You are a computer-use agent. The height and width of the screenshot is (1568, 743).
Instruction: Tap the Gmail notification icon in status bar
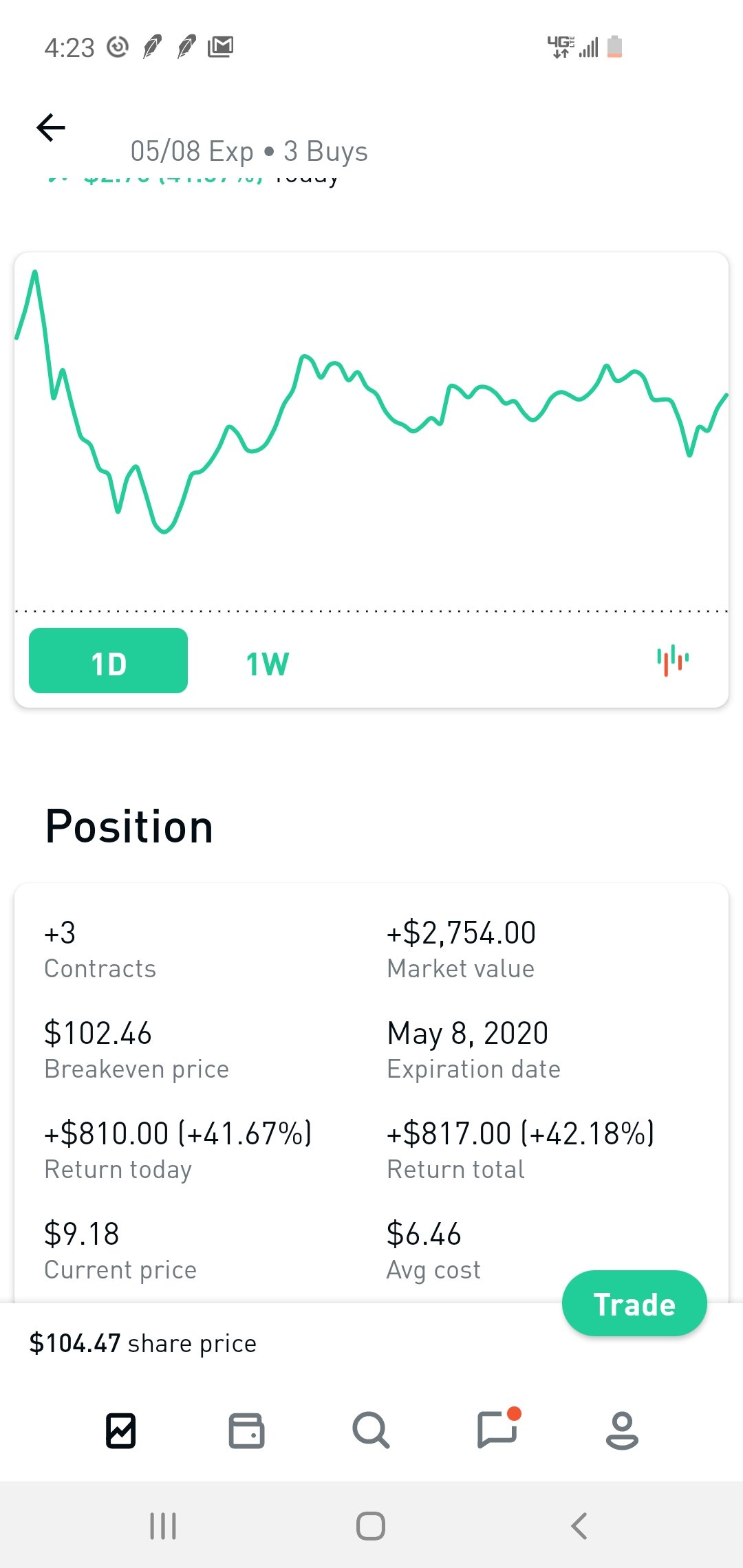pos(220,47)
